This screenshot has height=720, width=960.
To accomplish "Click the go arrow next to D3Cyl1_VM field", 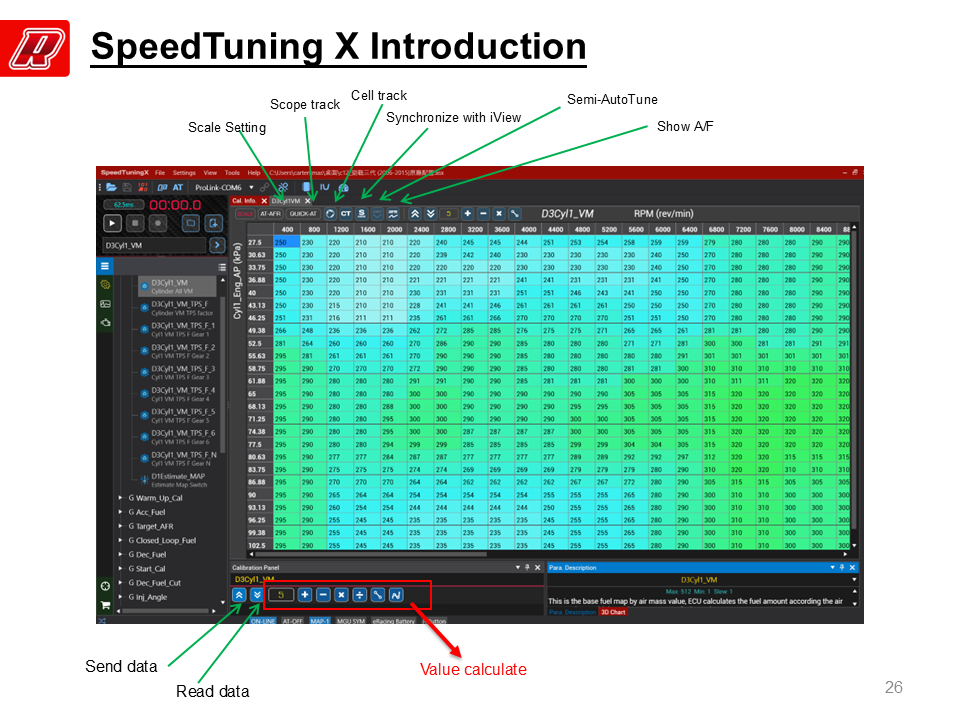I will click(217, 246).
